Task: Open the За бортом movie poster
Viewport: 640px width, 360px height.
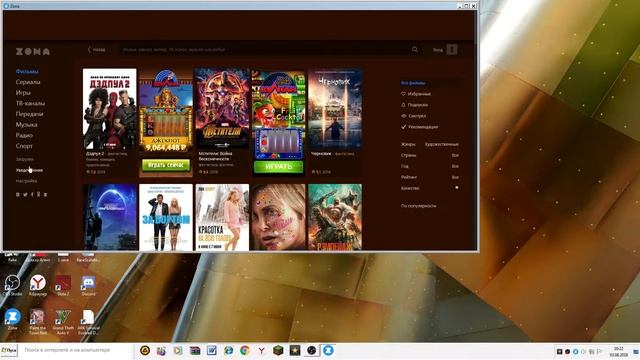Action: coord(166,217)
